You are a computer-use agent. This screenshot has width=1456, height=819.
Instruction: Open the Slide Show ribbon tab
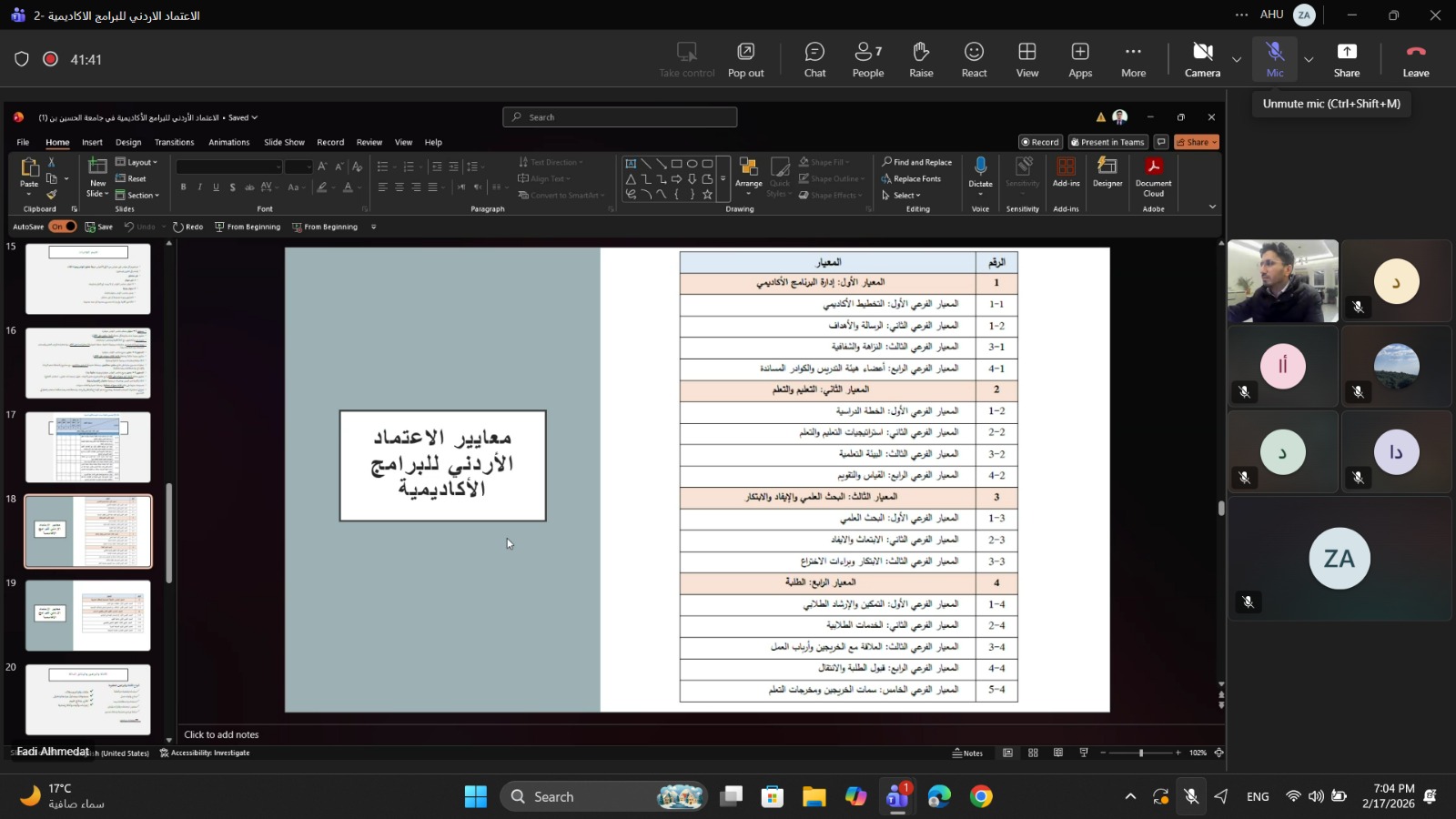click(x=284, y=142)
